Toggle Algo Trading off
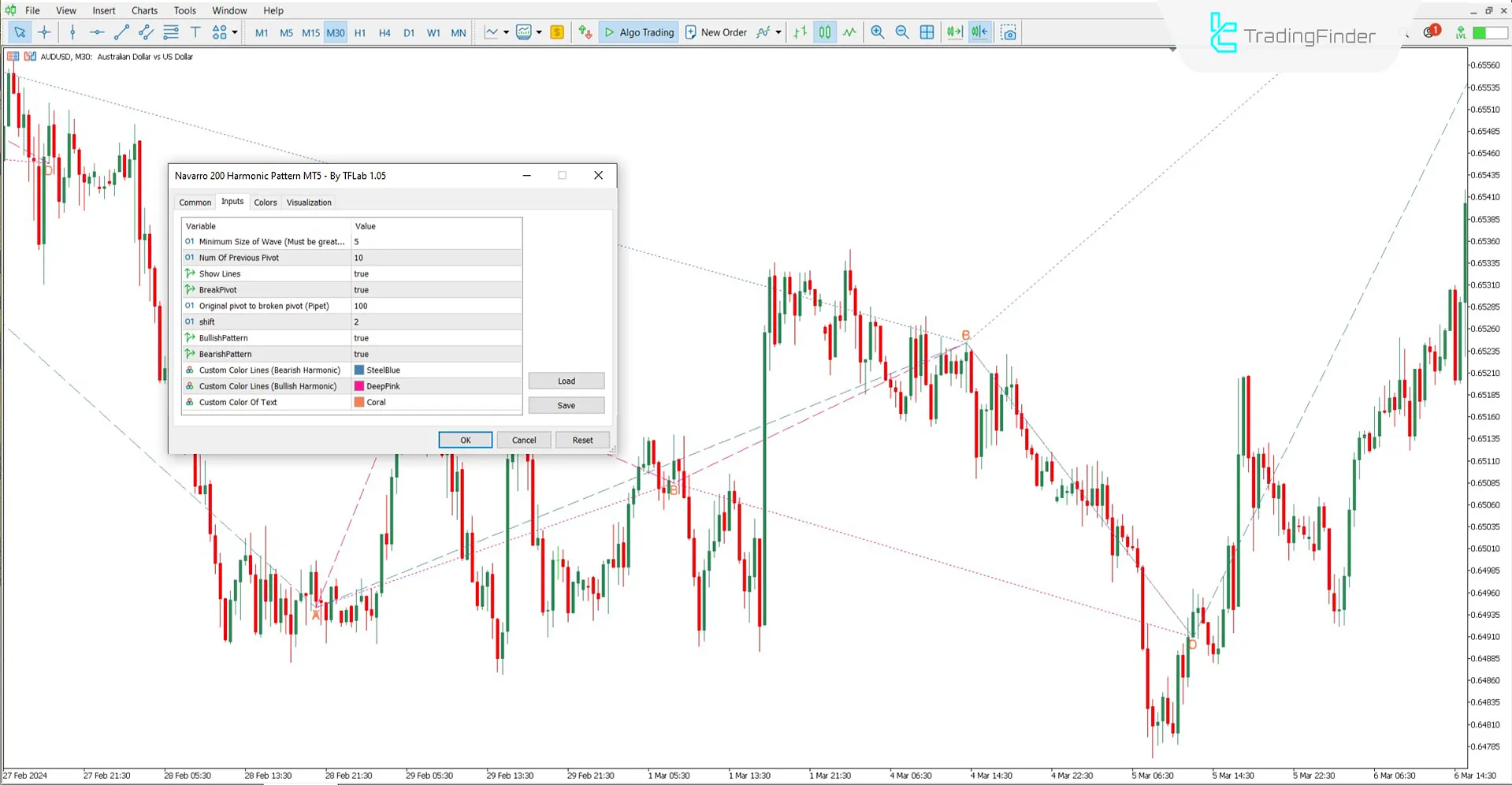Viewport: 1512px width, 785px height. [x=638, y=32]
